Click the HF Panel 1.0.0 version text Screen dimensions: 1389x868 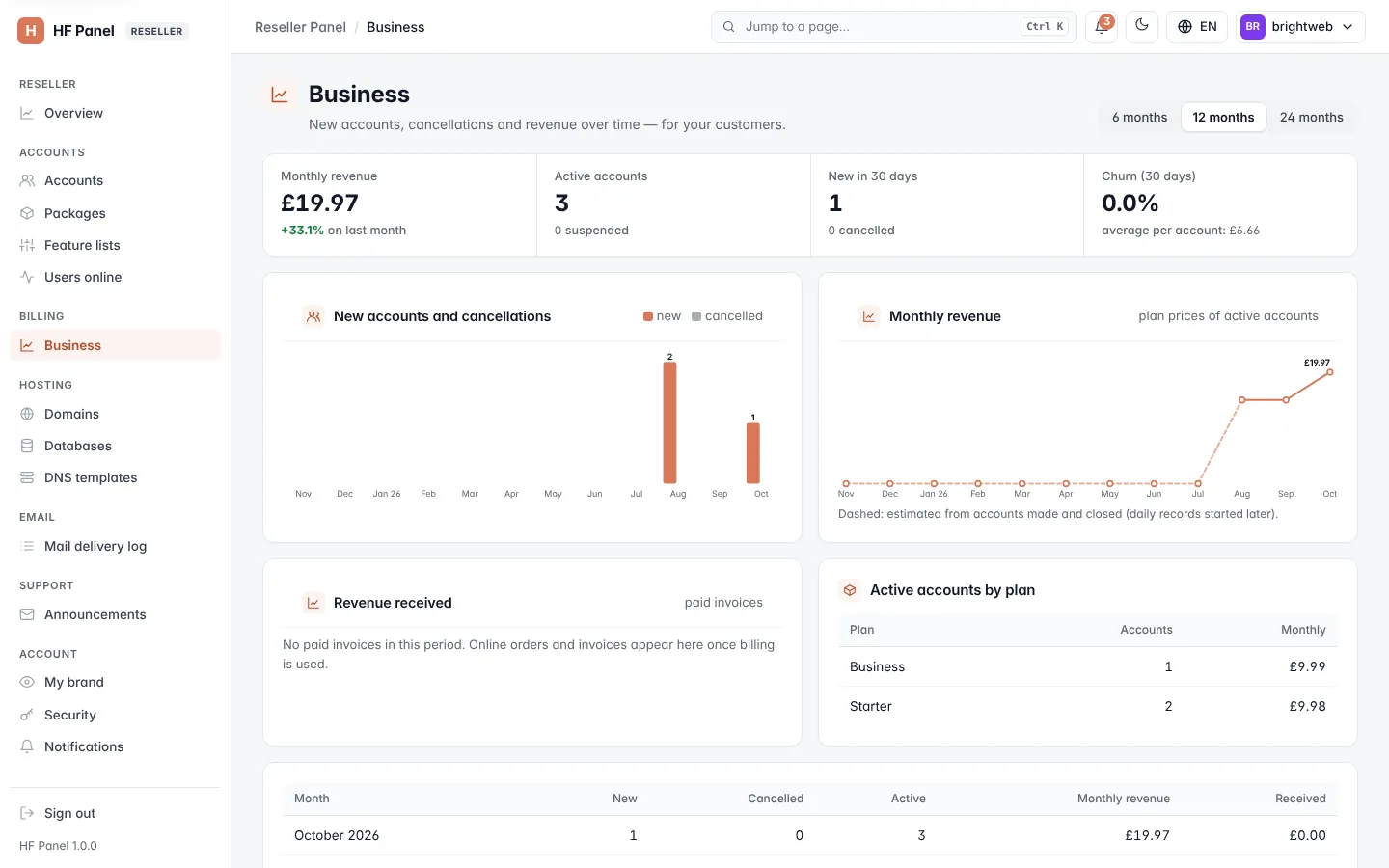pyautogui.click(x=58, y=846)
